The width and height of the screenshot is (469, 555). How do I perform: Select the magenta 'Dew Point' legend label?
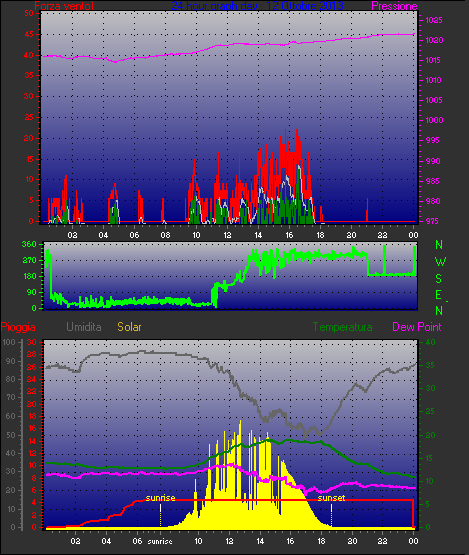[x=417, y=327]
